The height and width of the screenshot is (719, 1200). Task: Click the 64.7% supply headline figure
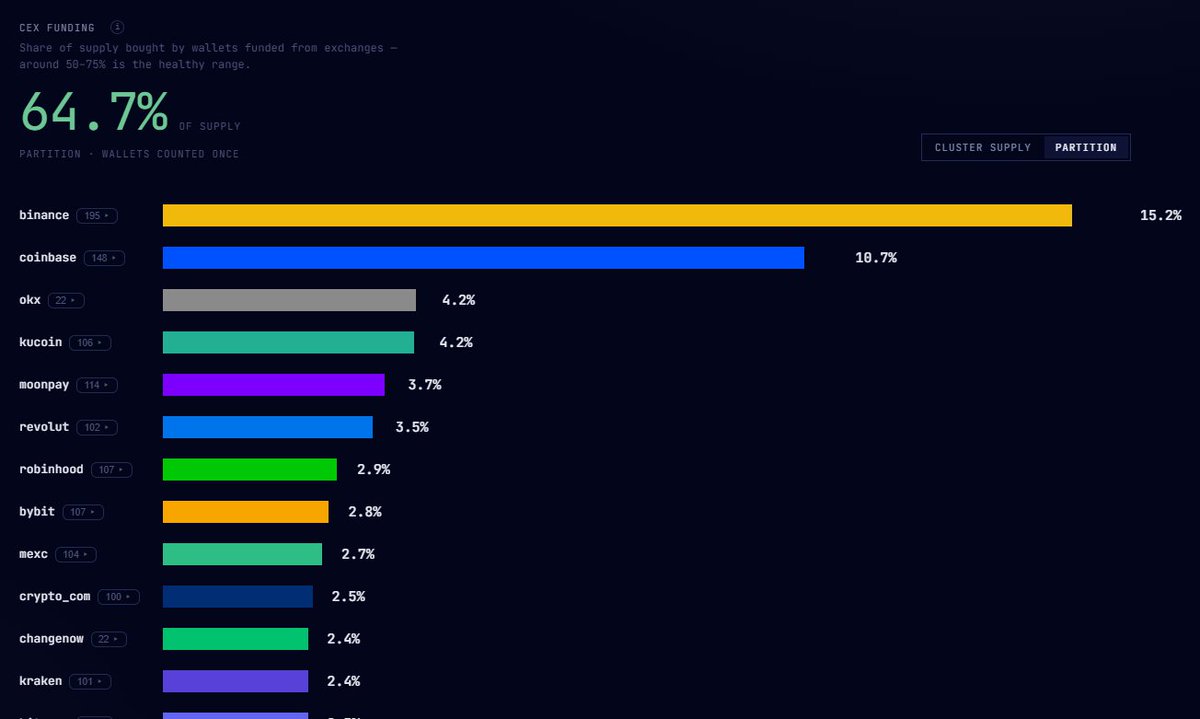click(x=94, y=111)
